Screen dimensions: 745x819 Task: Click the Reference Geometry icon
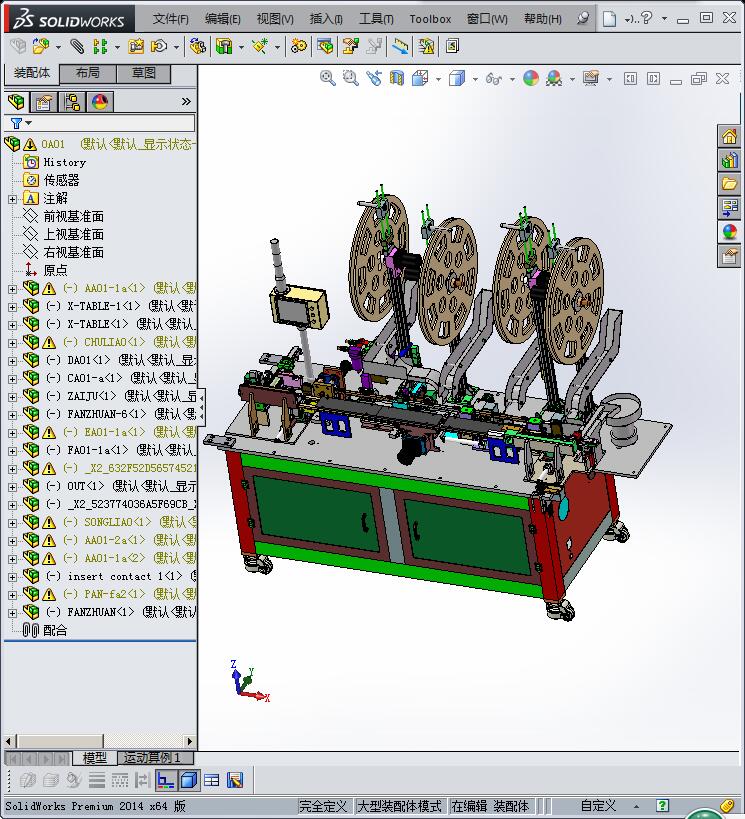click(x=260, y=46)
